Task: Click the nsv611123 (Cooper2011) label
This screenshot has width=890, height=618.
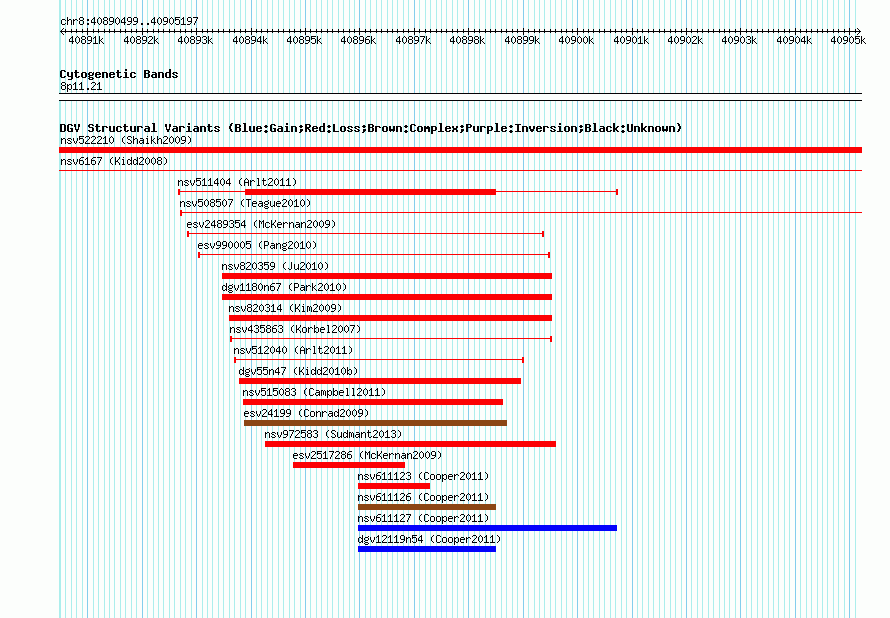Action: (x=423, y=476)
